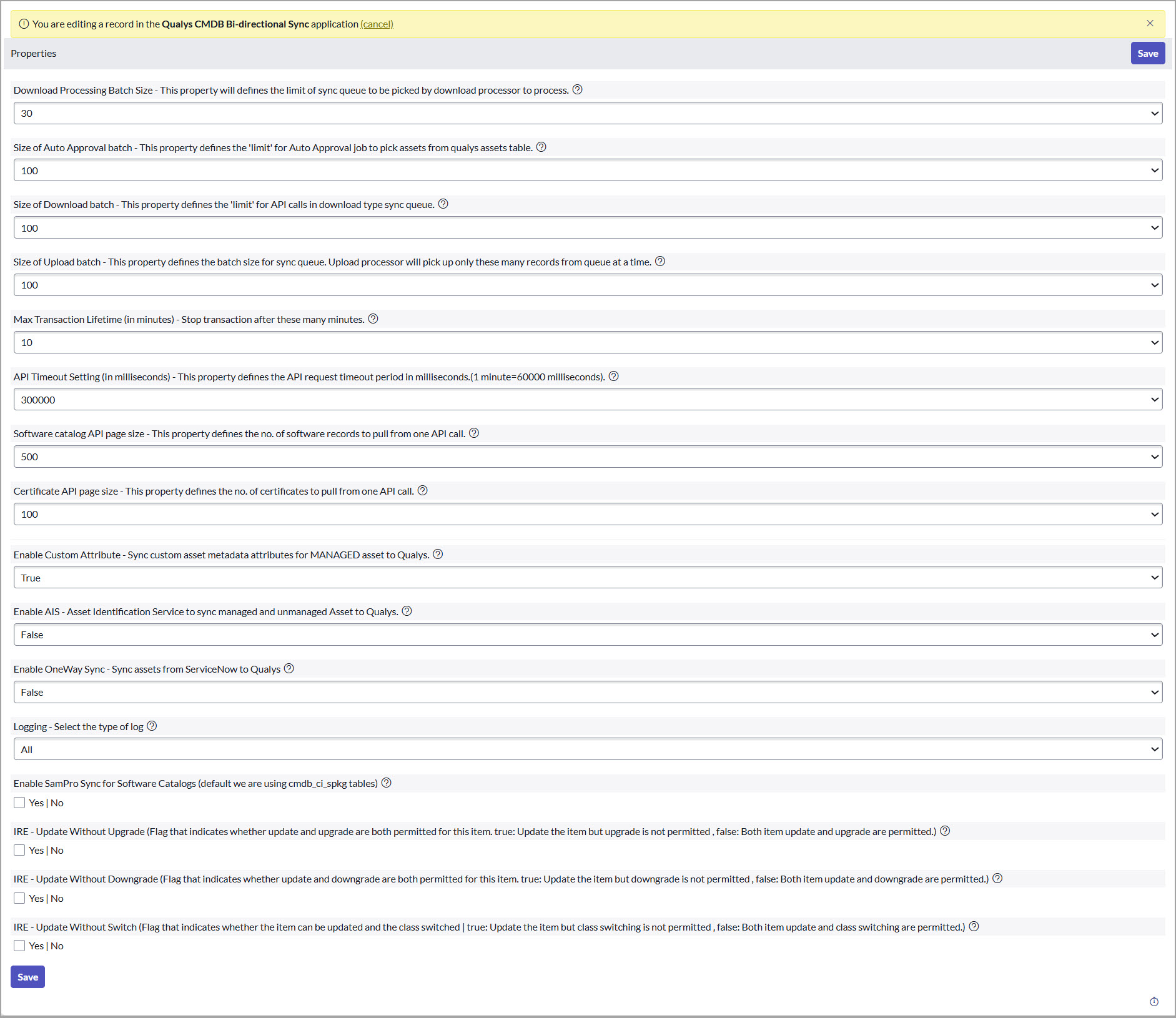Click help icon for Size of Upload batch
Viewport: 1176px width, 1018px height.
click(660, 262)
